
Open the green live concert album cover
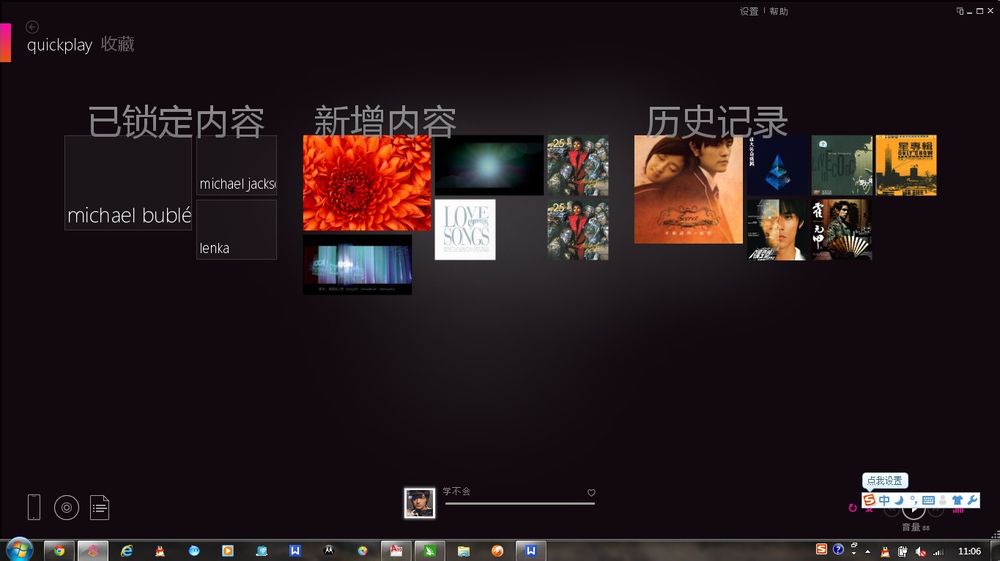[842, 165]
